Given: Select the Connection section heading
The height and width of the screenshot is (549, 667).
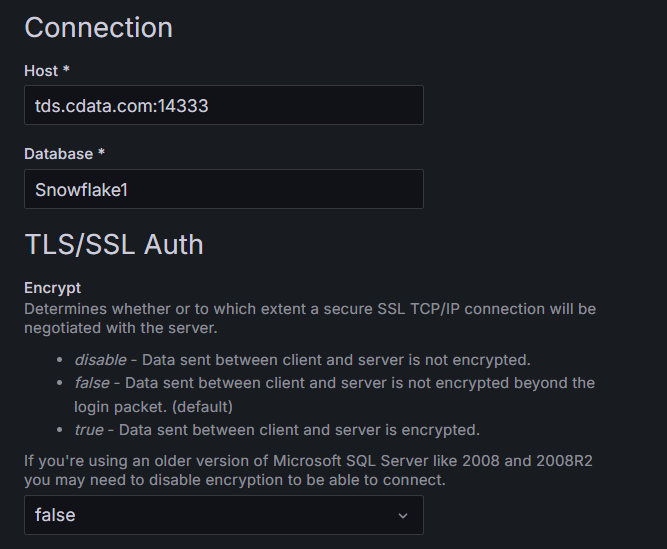Looking at the screenshot, I should coord(98,27).
